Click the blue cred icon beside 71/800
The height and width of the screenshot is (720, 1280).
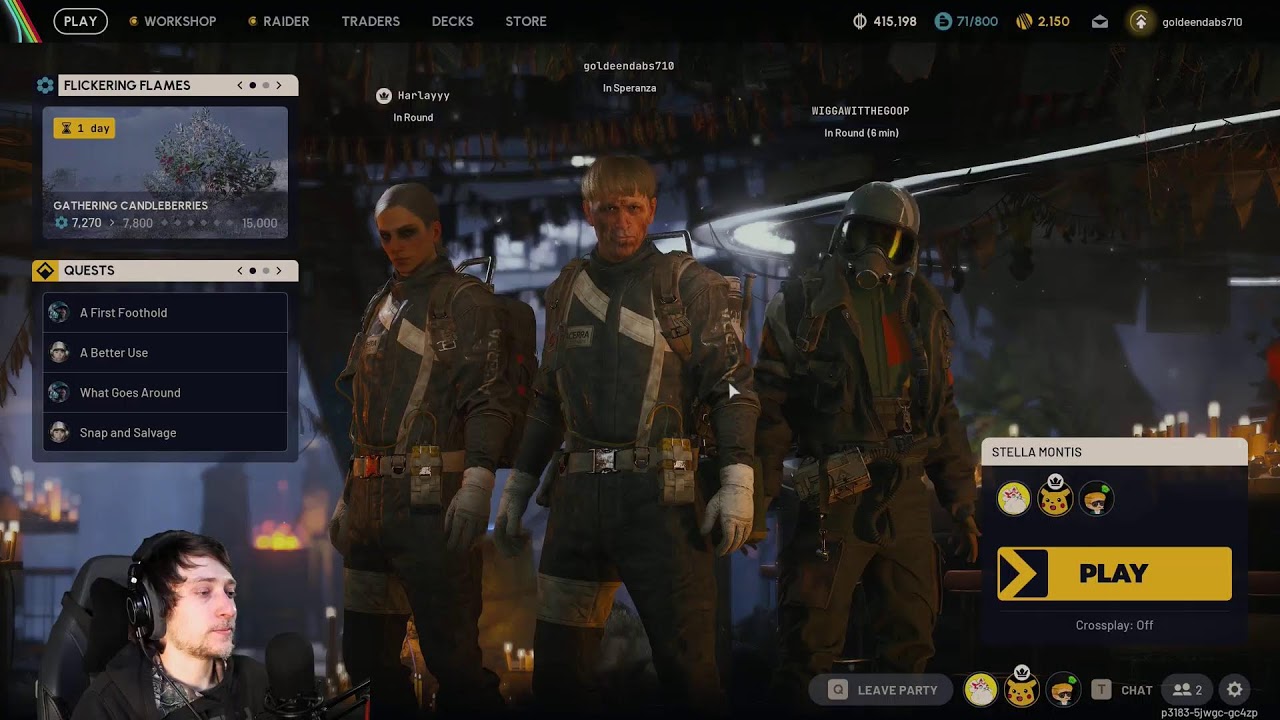pyautogui.click(x=943, y=21)
